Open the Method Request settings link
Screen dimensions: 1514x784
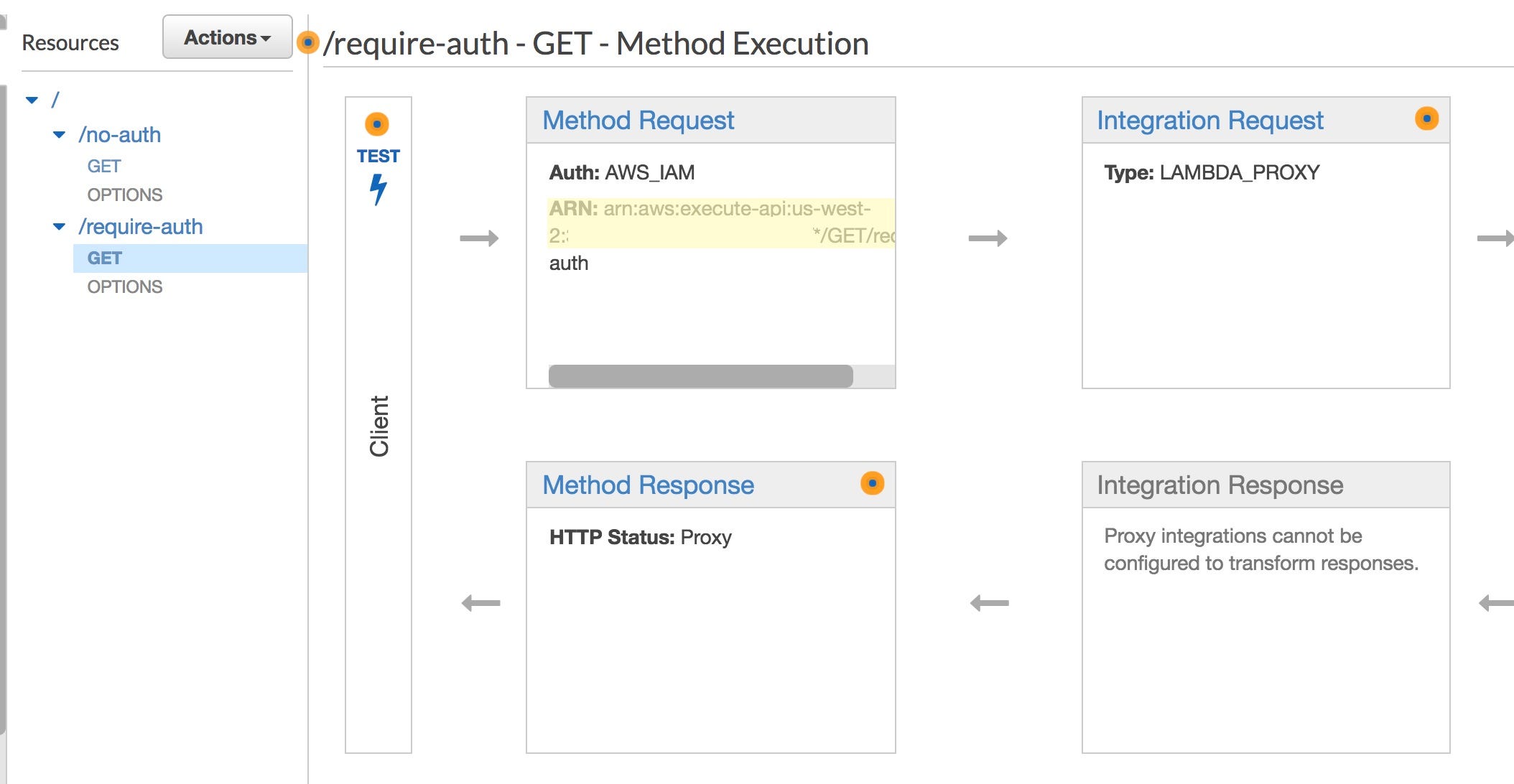click(x=638, y=120)
